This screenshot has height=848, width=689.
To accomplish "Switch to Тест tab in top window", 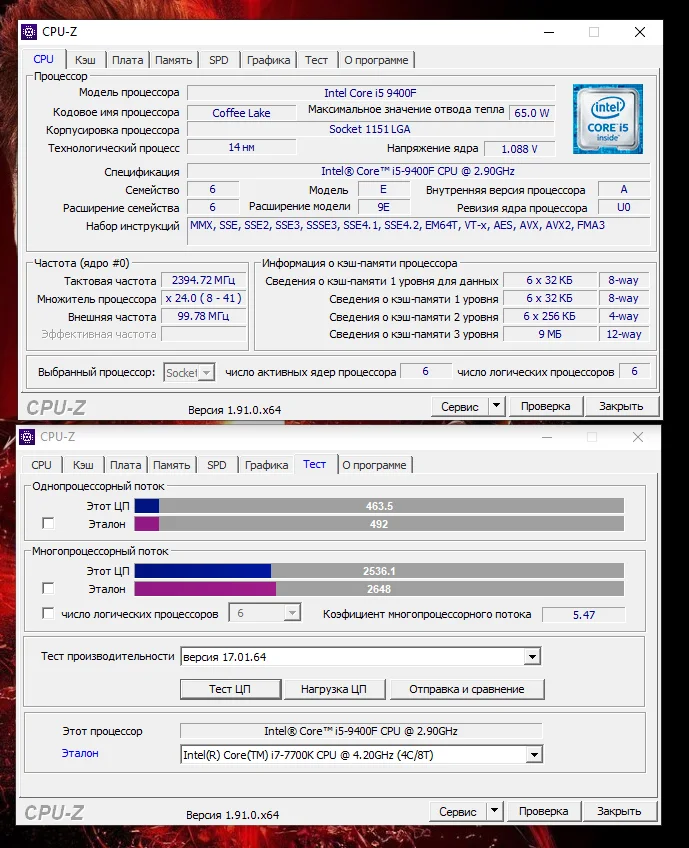I will click(x=316, y=60).
